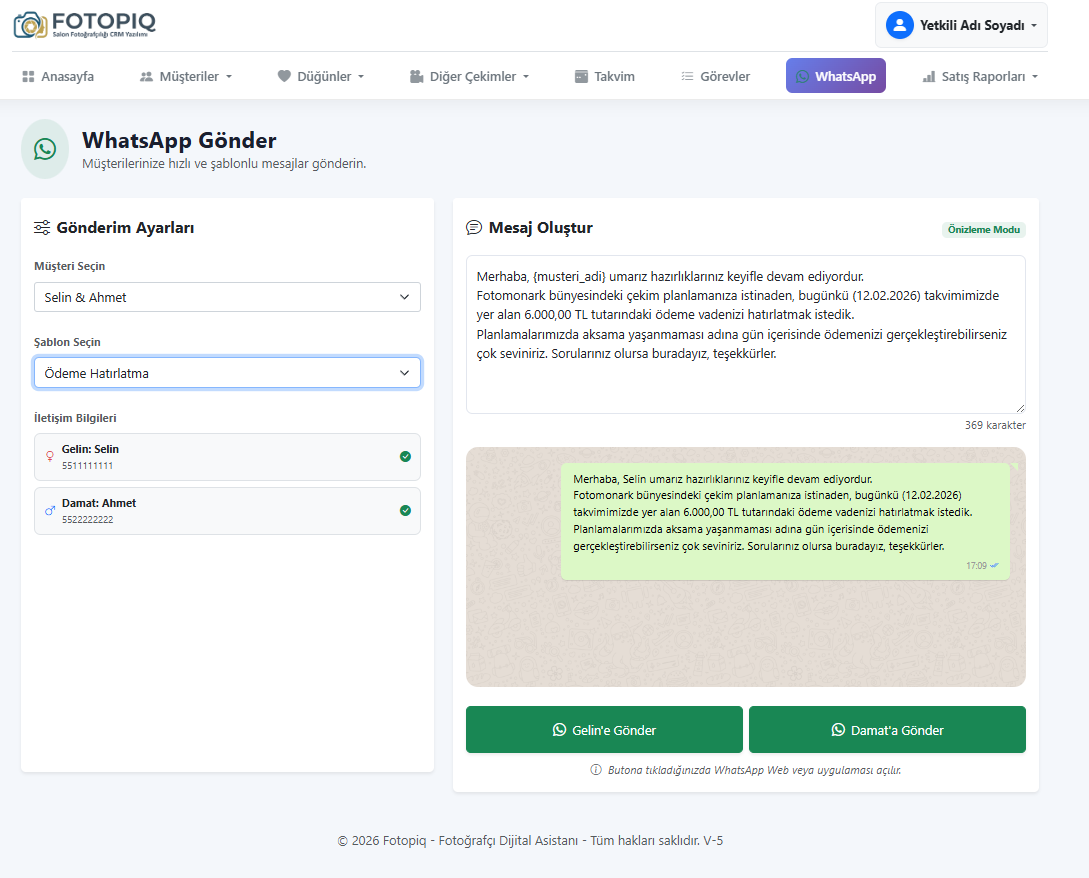Open the Şablon Seçin template dropdown
This screenshot has width=1089, height=878.
(x=227, y=373)
